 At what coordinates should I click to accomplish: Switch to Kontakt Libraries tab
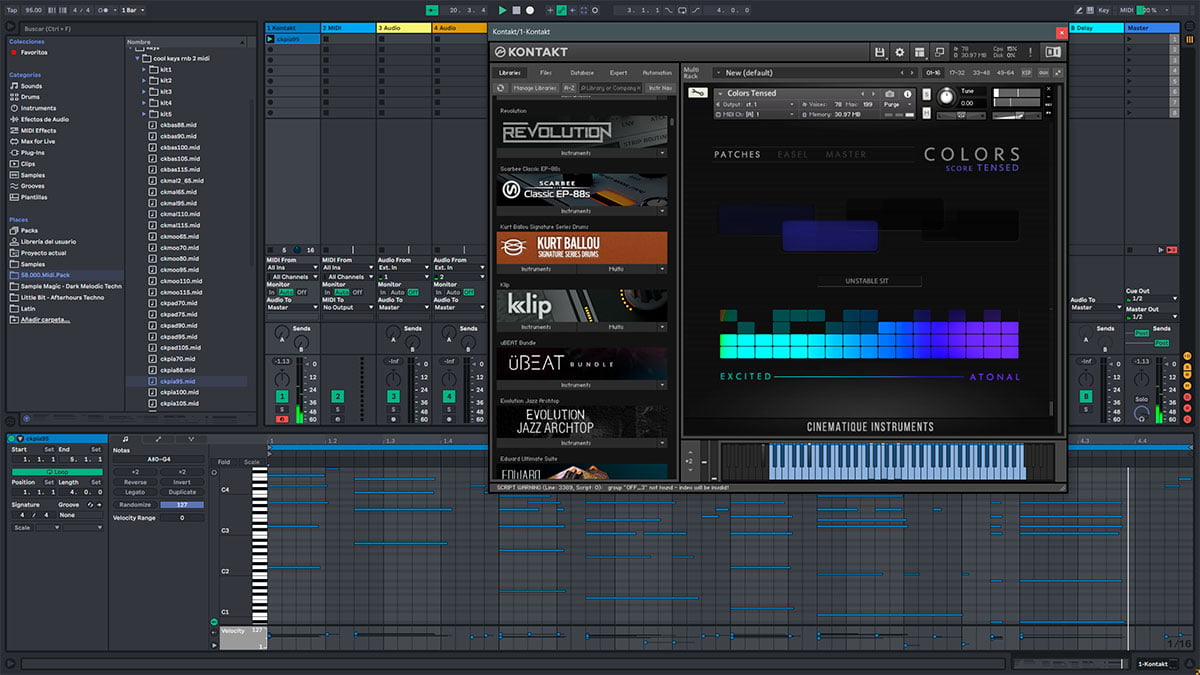click(x=510, y=73)
